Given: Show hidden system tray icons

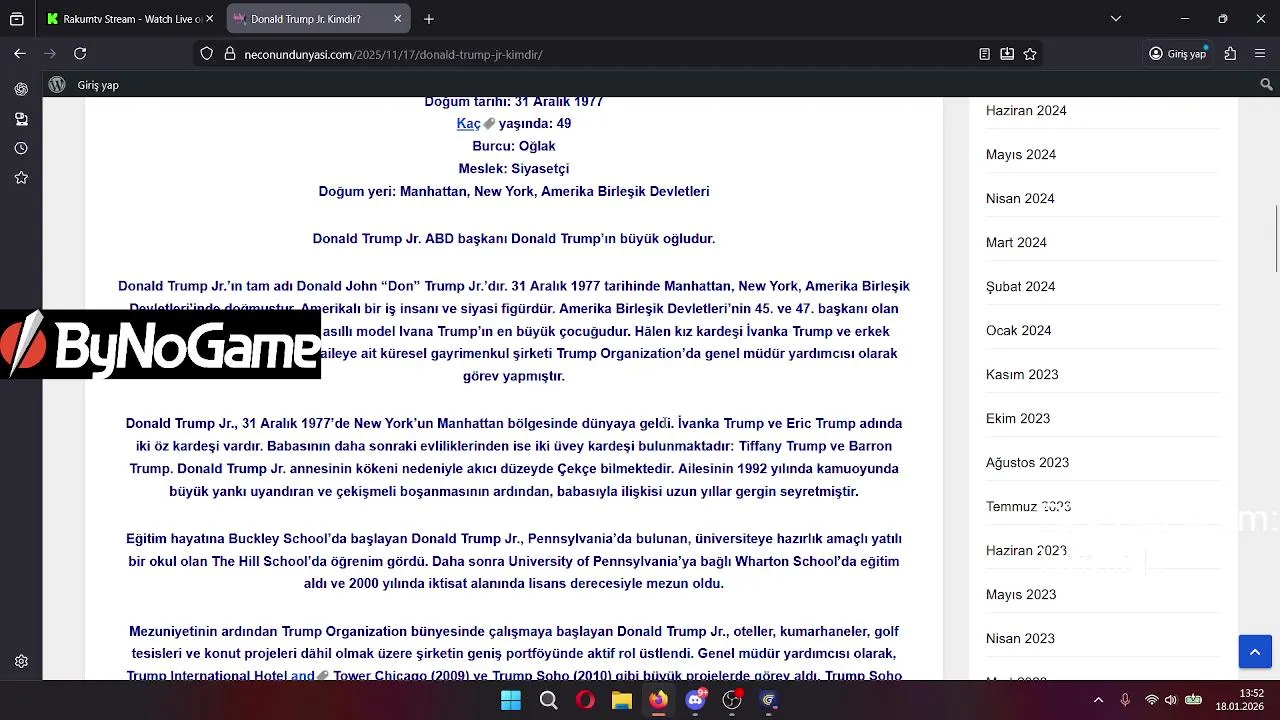Looking at the screenshot, I should pyautogui.click(x=1098, y=700).
